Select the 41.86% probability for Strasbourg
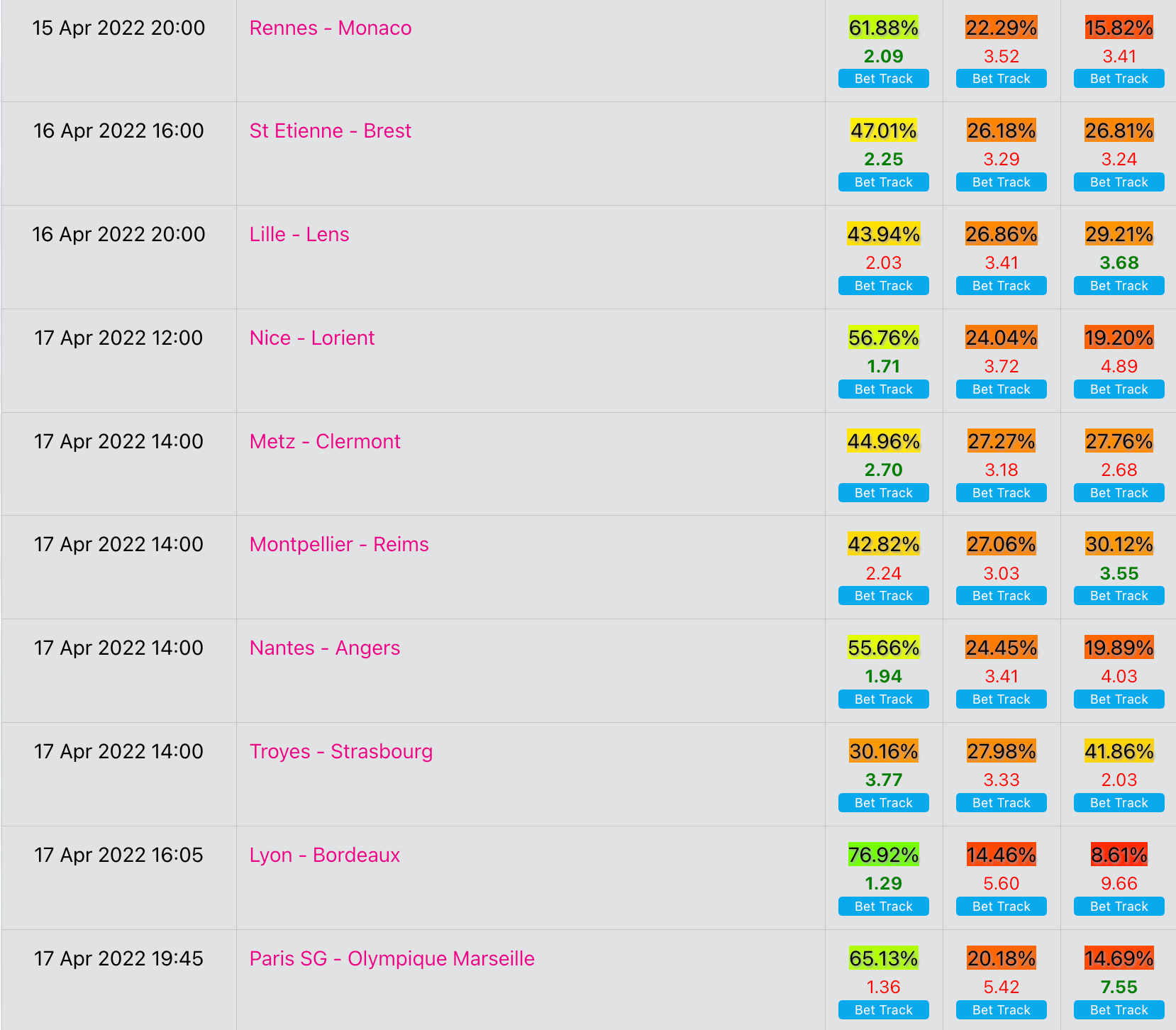Image resolution: width=1176 pixels, height=1030 pixels. pyautogui.click(x=1119, y=751)
